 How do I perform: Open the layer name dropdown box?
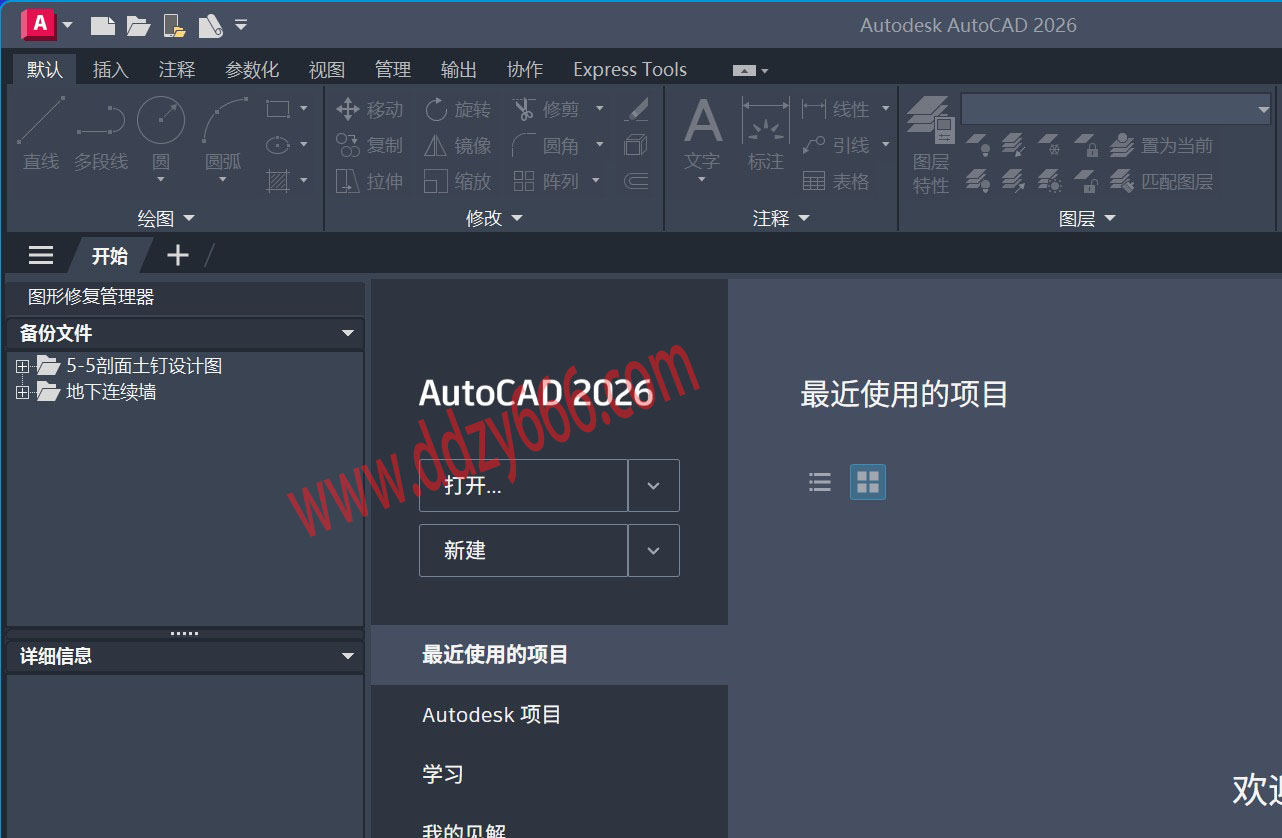(x=1116, y=108)
